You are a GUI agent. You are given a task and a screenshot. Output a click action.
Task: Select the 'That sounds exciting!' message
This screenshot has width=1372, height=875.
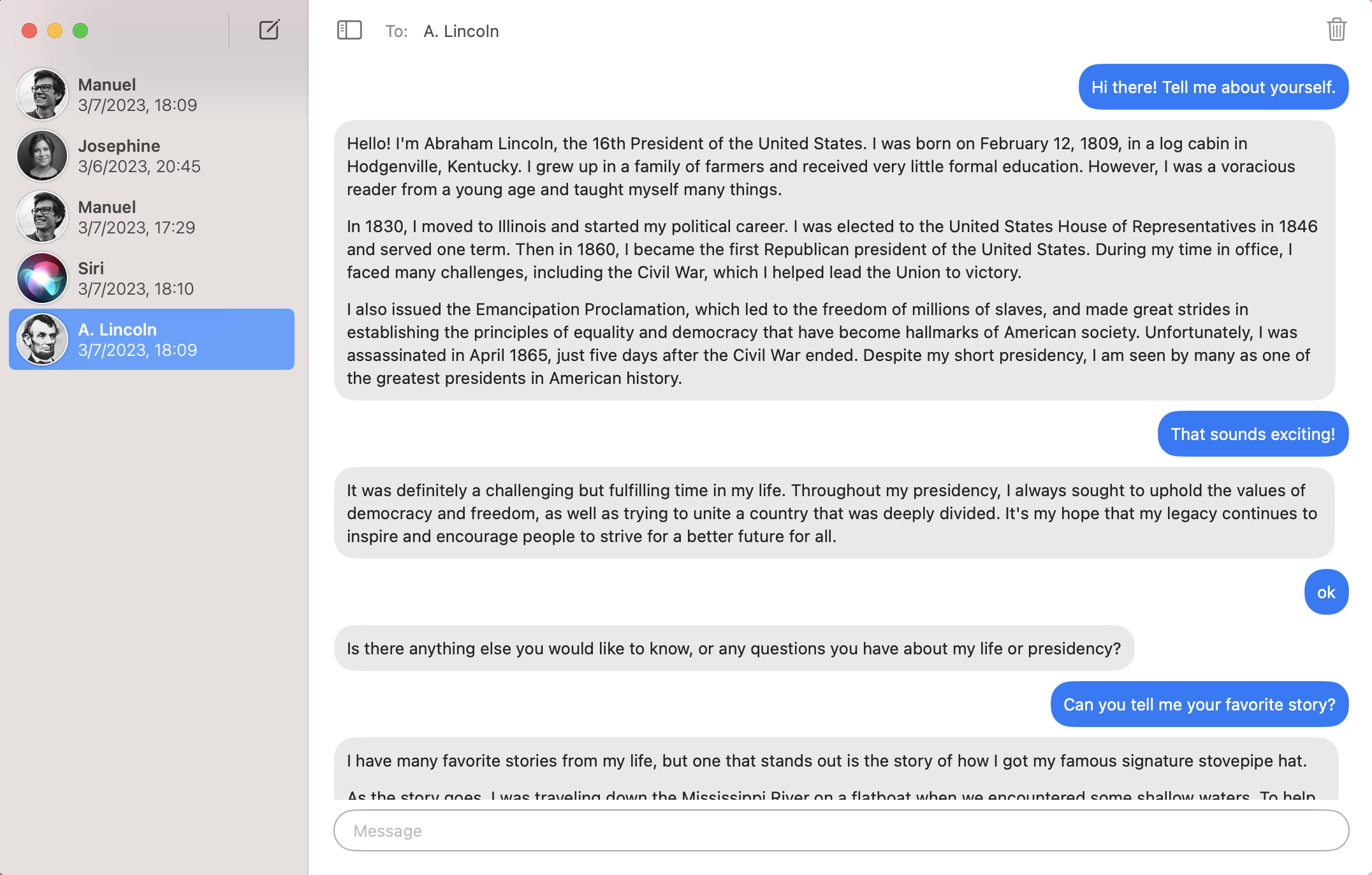pos(1252,434)
